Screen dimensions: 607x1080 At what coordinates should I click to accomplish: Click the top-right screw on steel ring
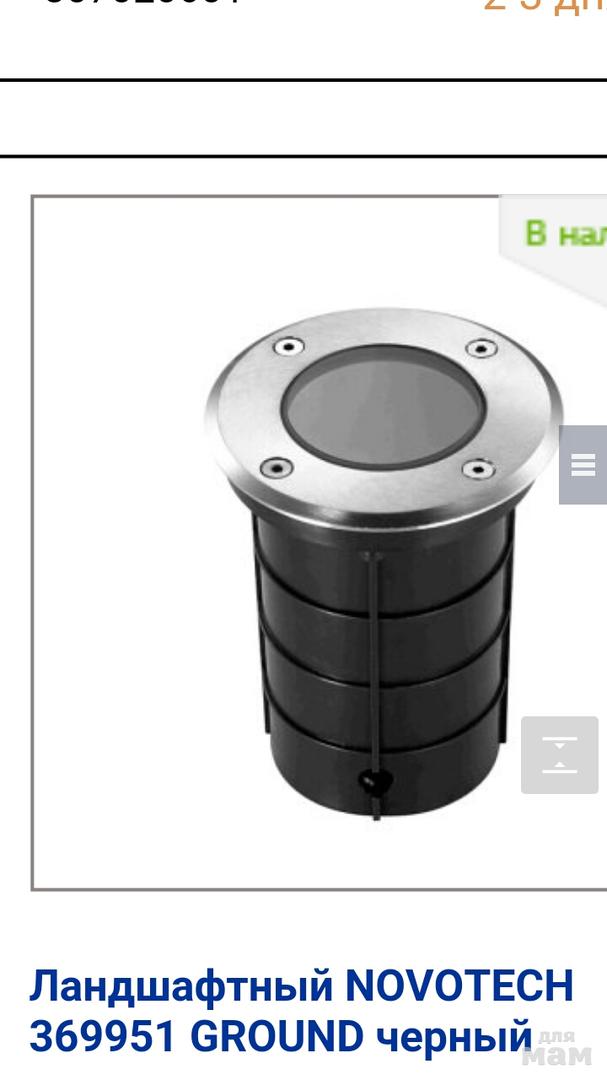point(481,348)
